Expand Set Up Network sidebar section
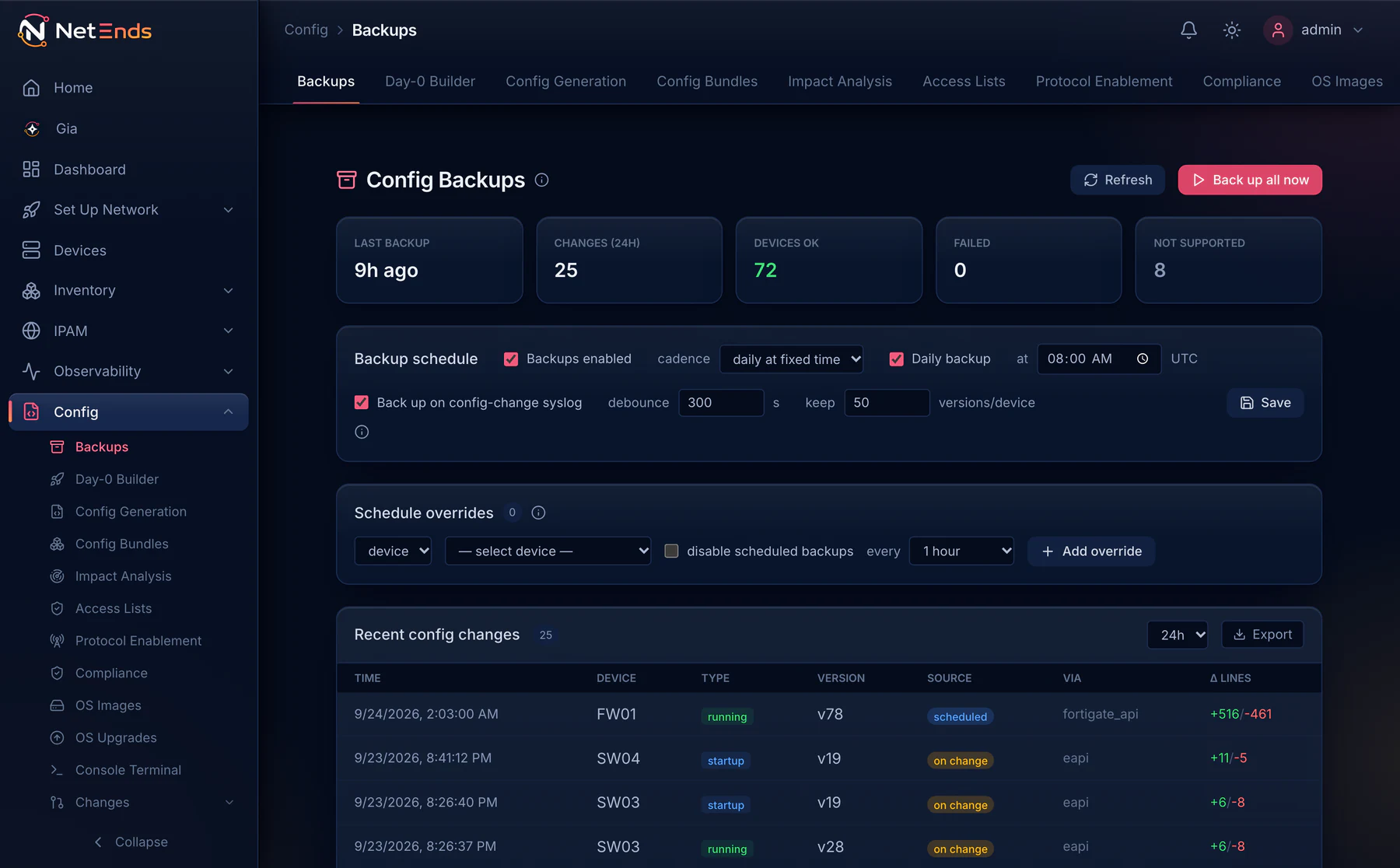1400x868 pixels. (x=229, y=210)
